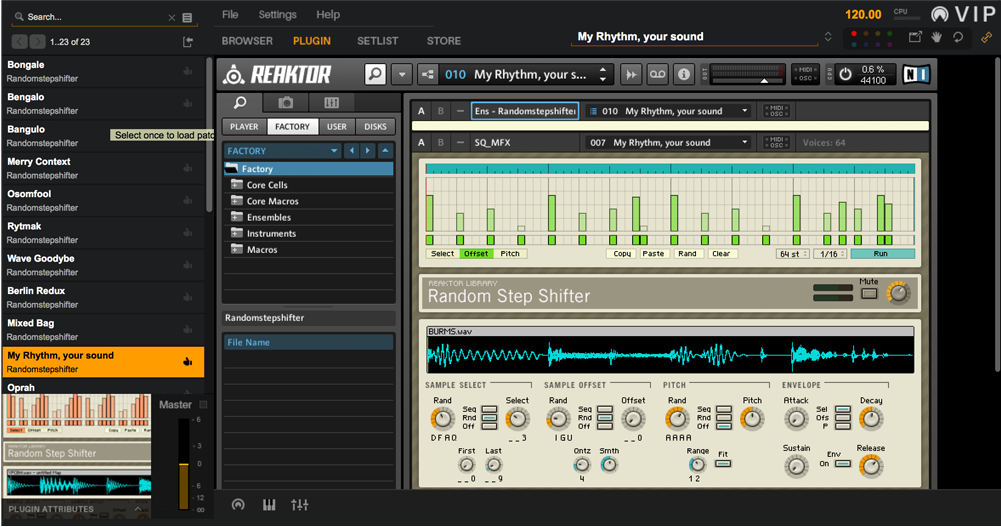Toggle the Env On switch
Screen dimensions: 1001x527
(x=843, y=464)
